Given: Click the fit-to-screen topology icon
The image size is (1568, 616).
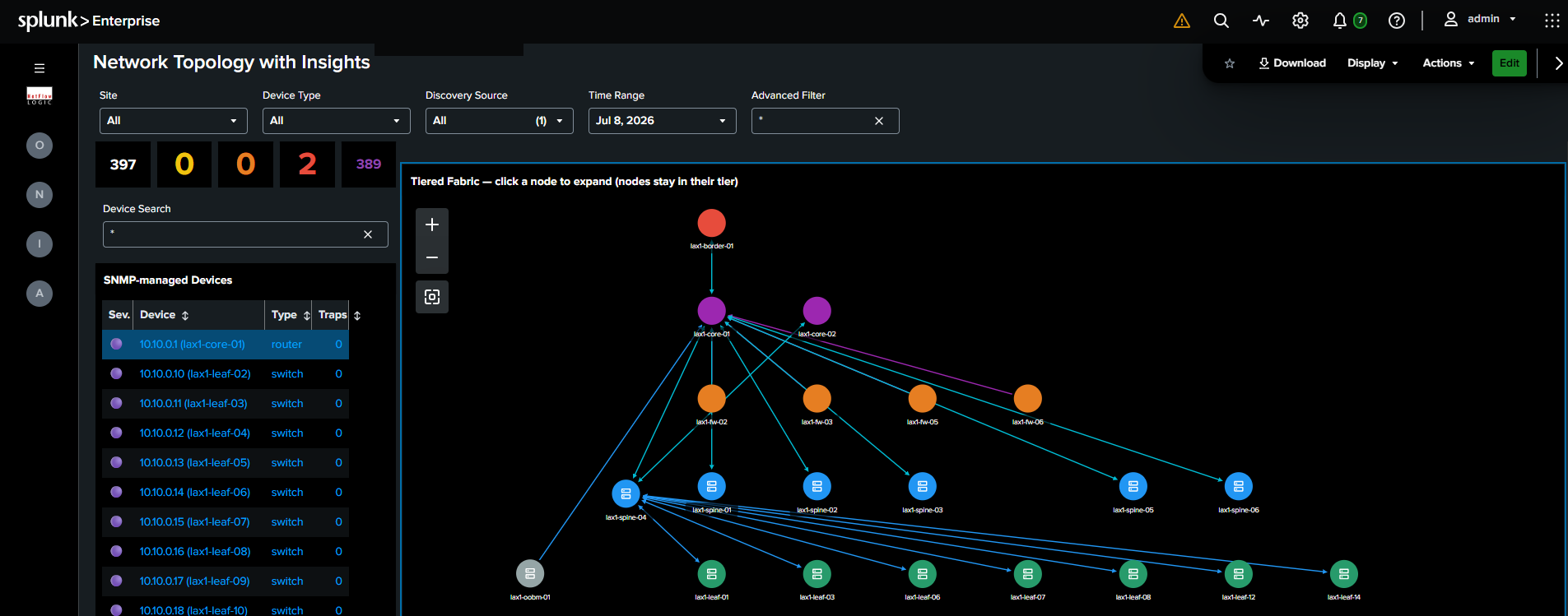Looking at the screenshot, I should pyautogui.click(x=432, y=297).
